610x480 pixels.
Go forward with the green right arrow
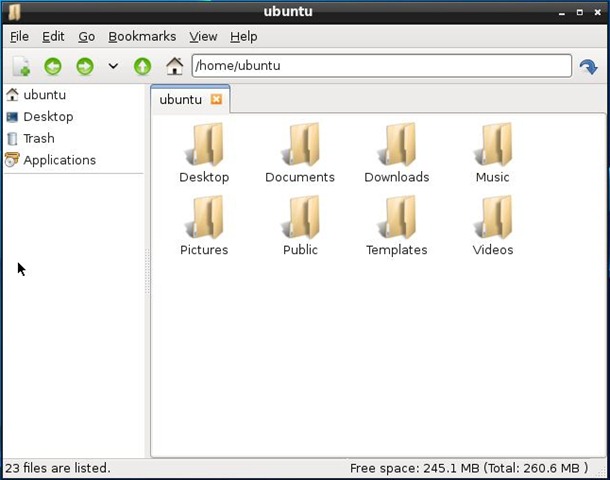pos(85,66)
